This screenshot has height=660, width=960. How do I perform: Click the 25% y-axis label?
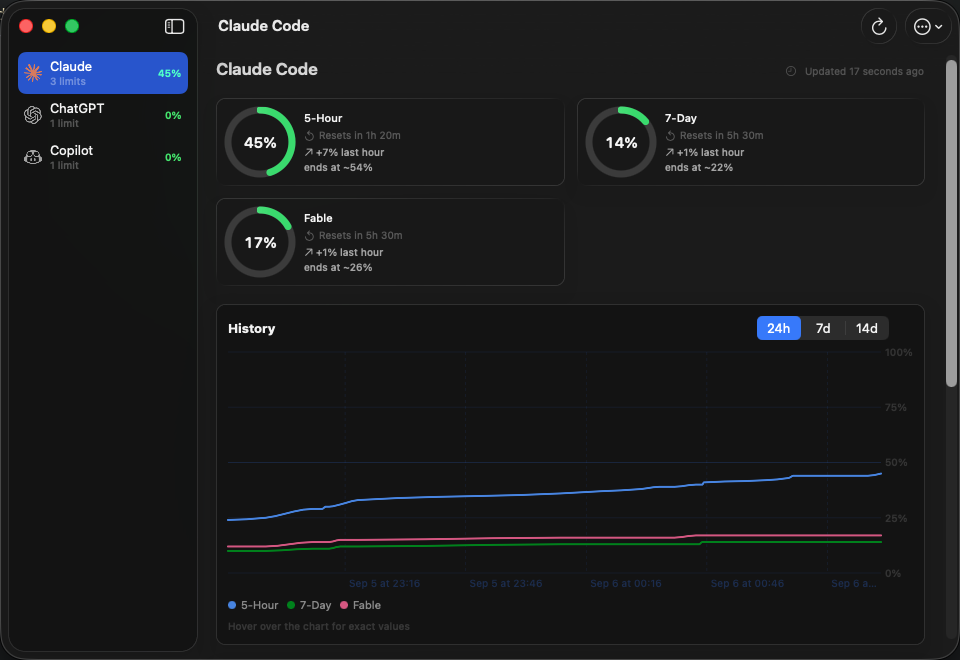[896, 518]
